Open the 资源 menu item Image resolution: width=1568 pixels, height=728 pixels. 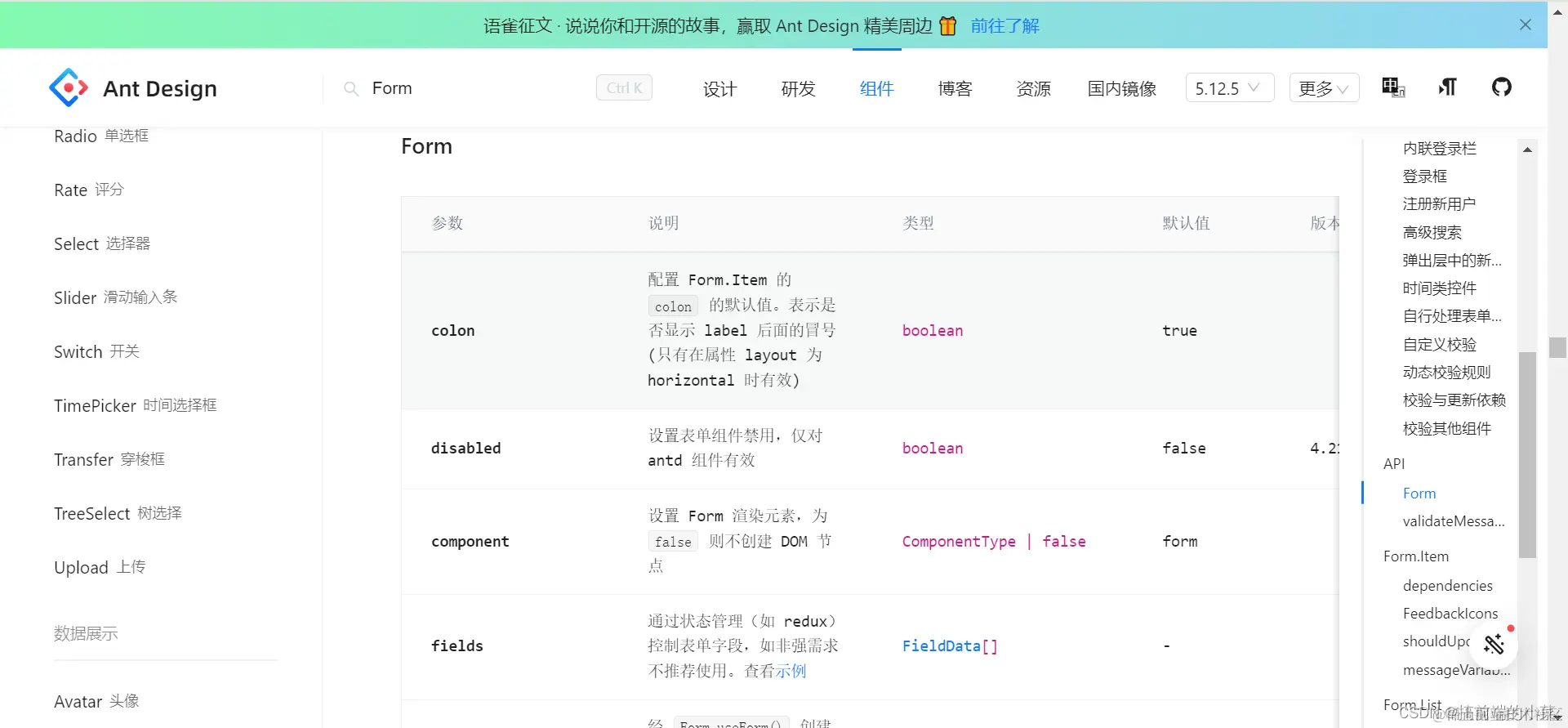[x=1033, y=88]
